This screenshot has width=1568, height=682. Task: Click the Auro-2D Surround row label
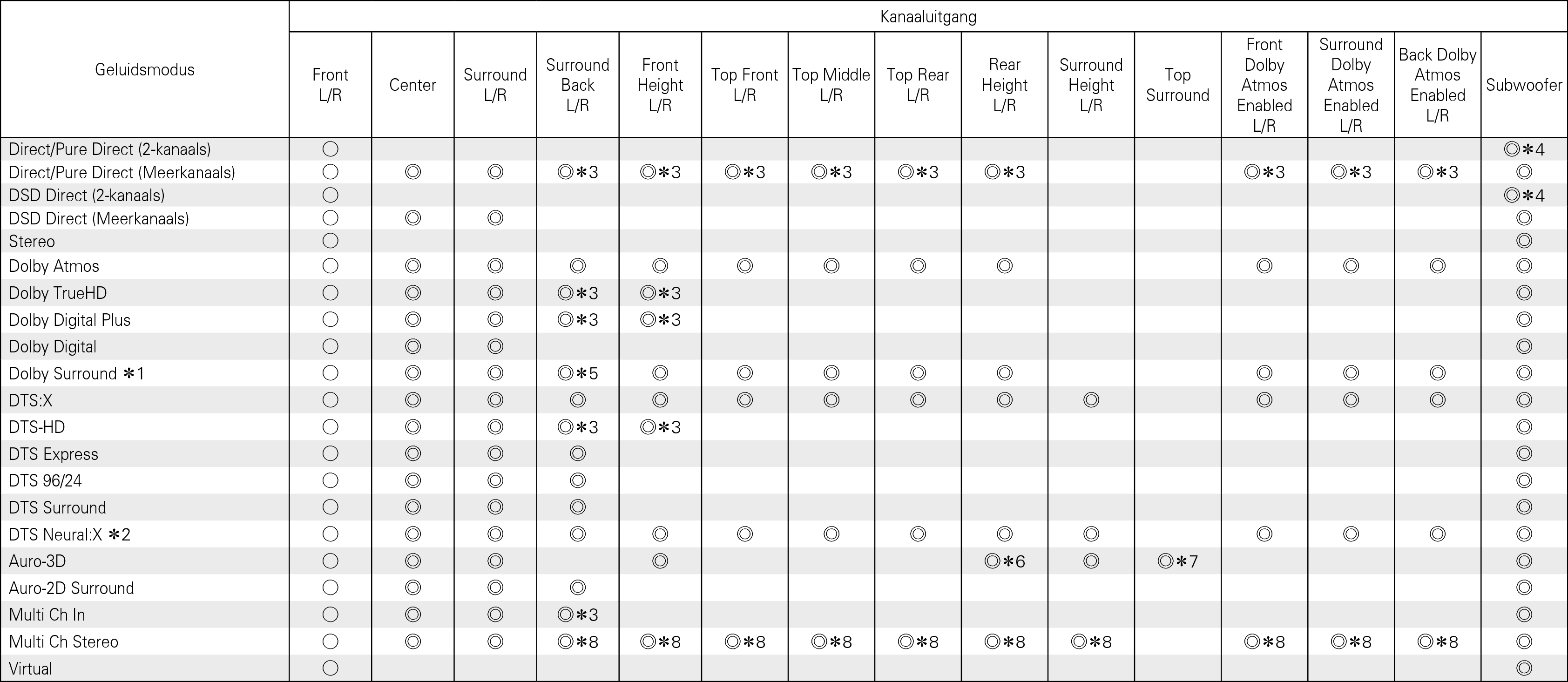(x=71, y=587)
